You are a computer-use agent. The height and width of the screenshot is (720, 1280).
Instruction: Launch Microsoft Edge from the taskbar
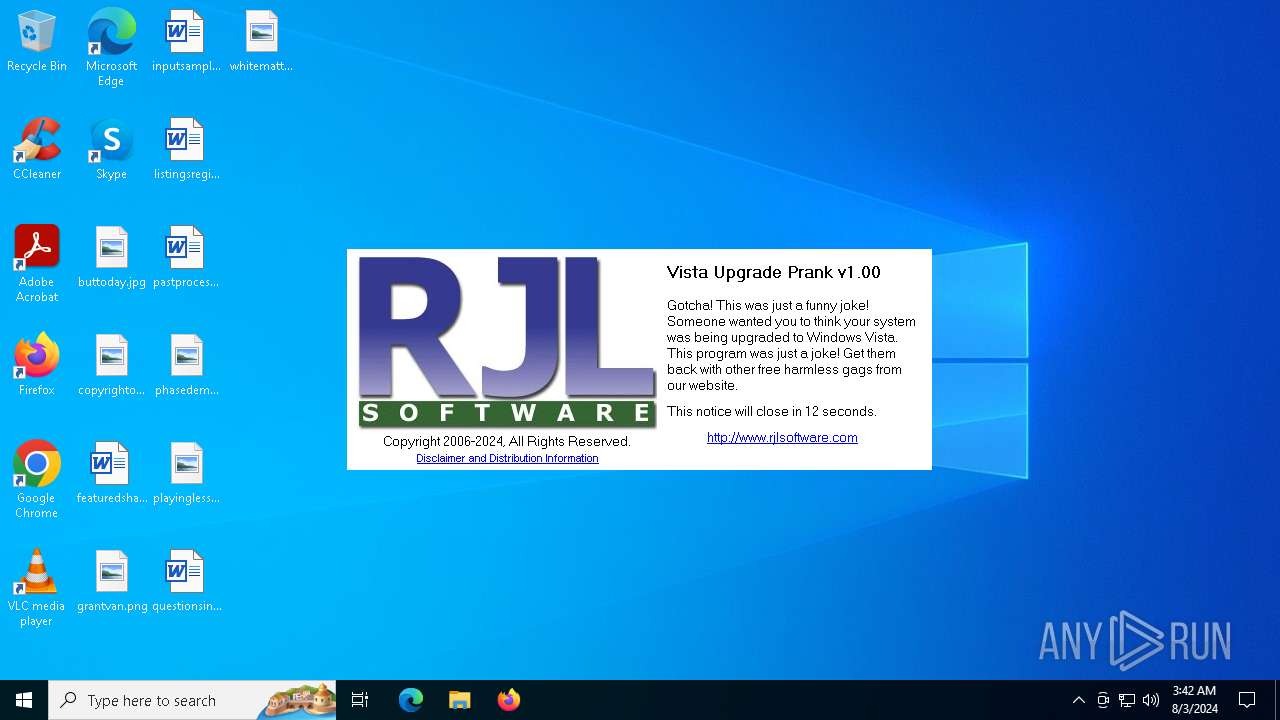tap(411, 700)
